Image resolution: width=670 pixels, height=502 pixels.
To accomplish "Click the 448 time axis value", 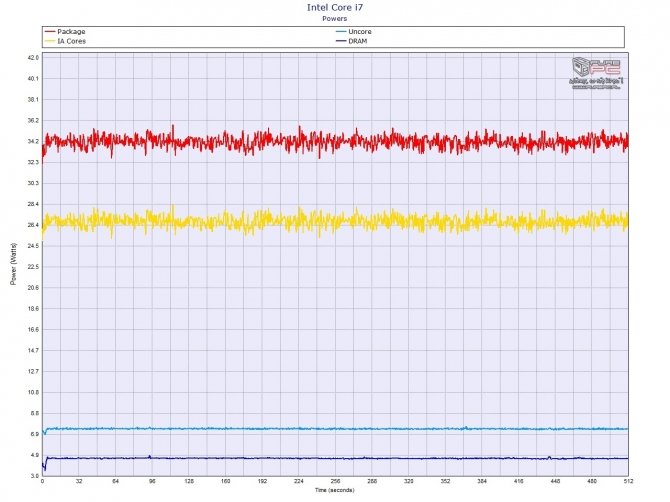I will (555, 481).
